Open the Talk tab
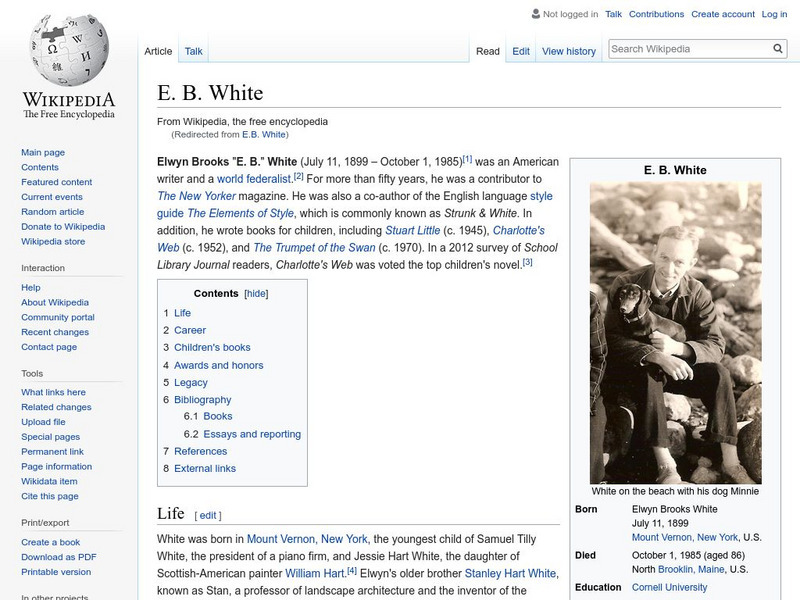Screen dimensions: 800x600 [194, 51]
